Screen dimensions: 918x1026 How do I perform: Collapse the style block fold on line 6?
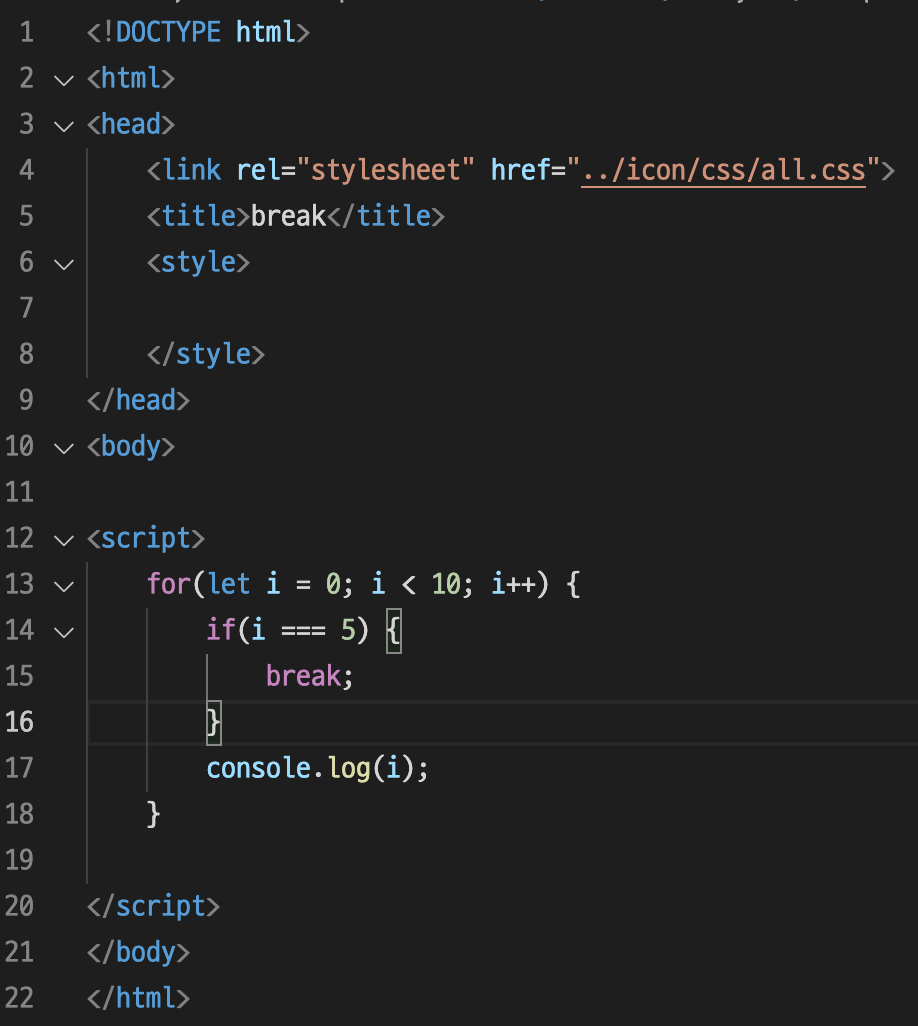(x=63, y=264)
